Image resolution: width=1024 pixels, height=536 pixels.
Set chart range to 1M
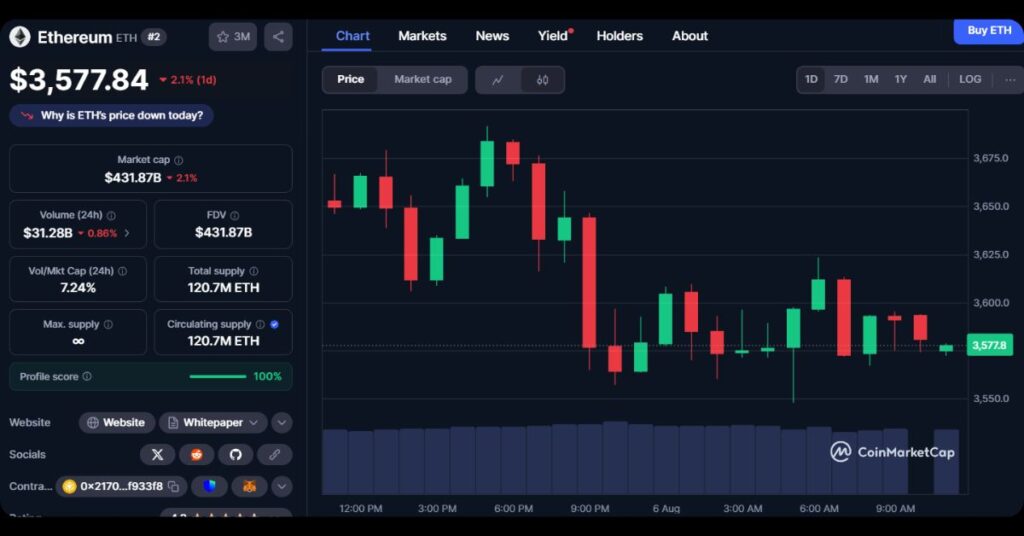(x=871, y=80)
